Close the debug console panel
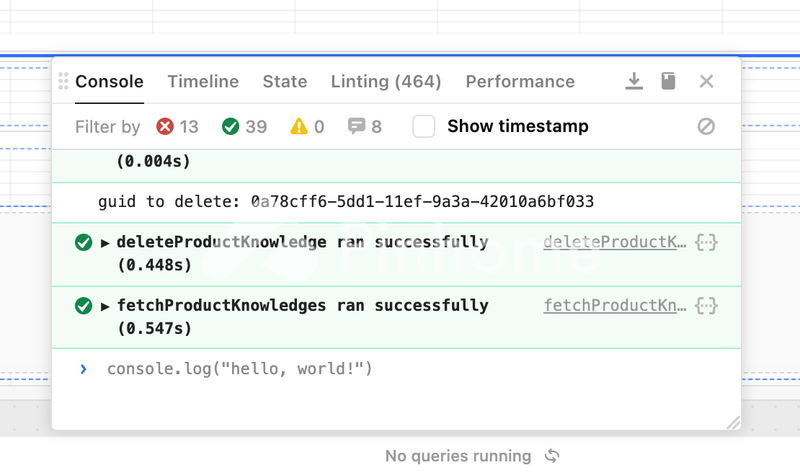Viewport: 800px width, 476px height. [706, 81]
